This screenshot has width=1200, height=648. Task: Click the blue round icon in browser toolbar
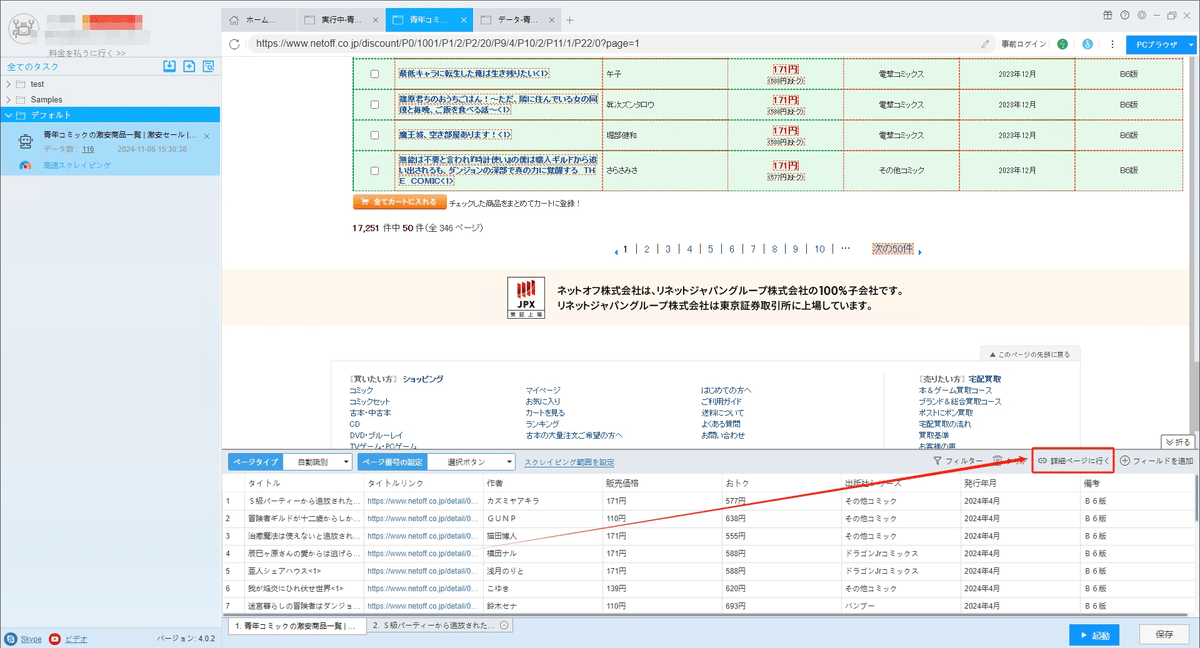click(x=1086, y=44)
